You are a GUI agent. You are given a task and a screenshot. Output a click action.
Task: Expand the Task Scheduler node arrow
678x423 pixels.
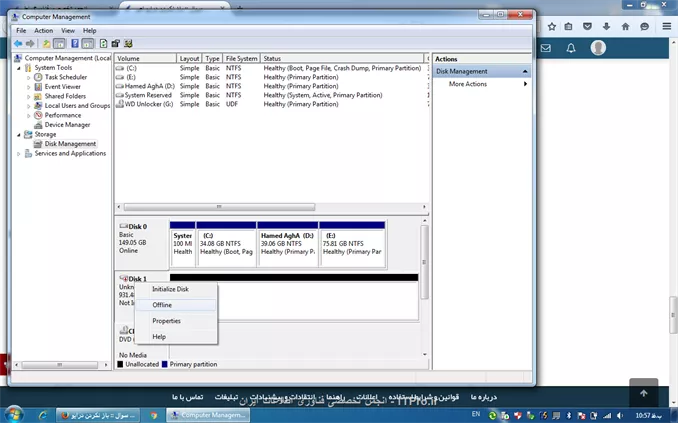pos(29,78)
